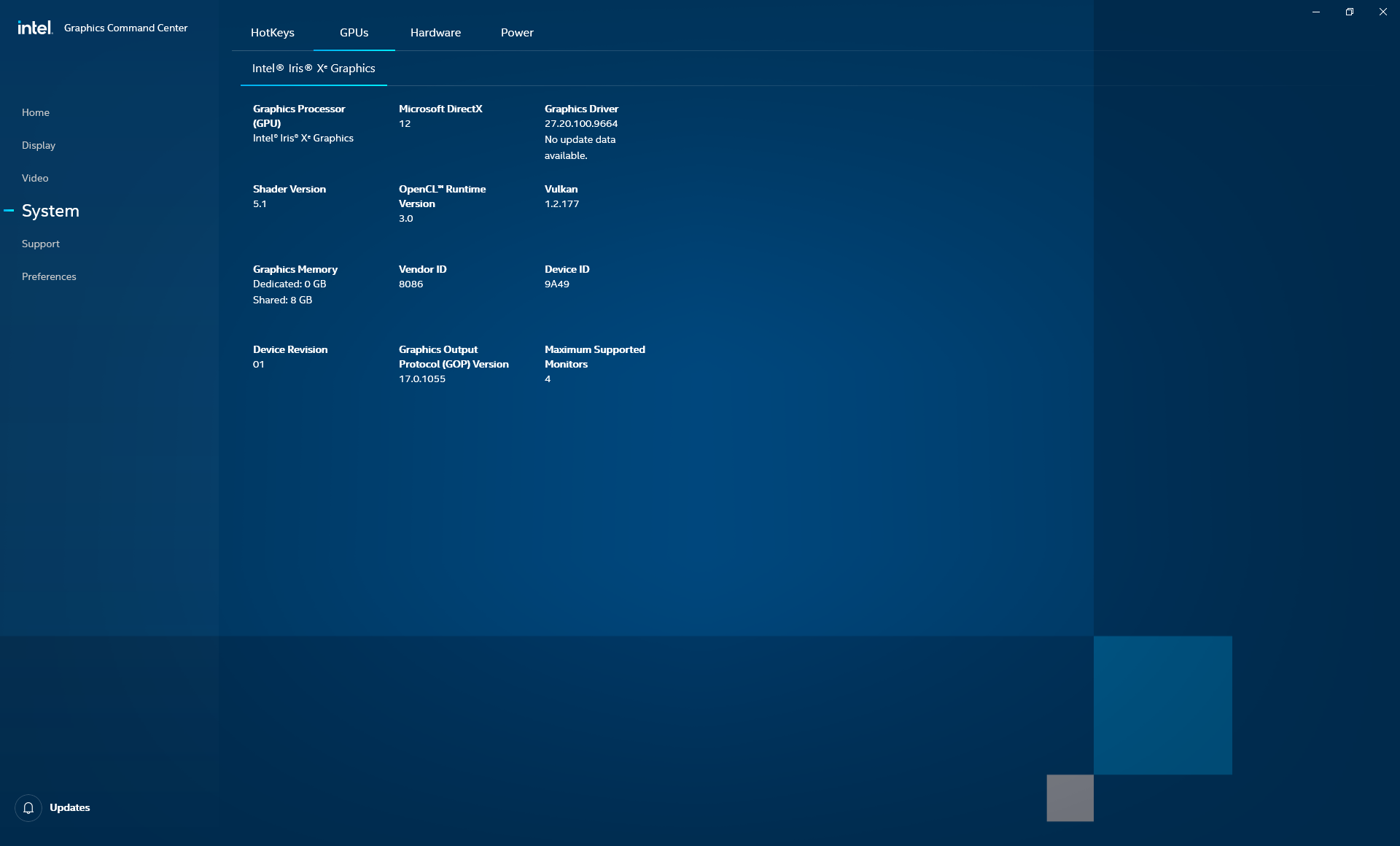Open the HotKeys tab
The height and width of the screenshot is (846, 1400).
tap(272, 33)
